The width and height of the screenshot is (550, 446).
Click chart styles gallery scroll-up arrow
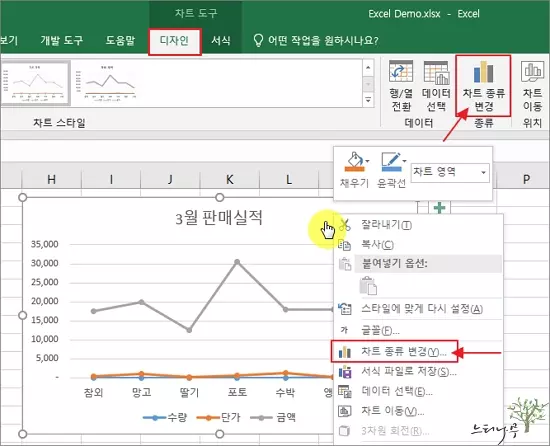[x=368, y=67]
